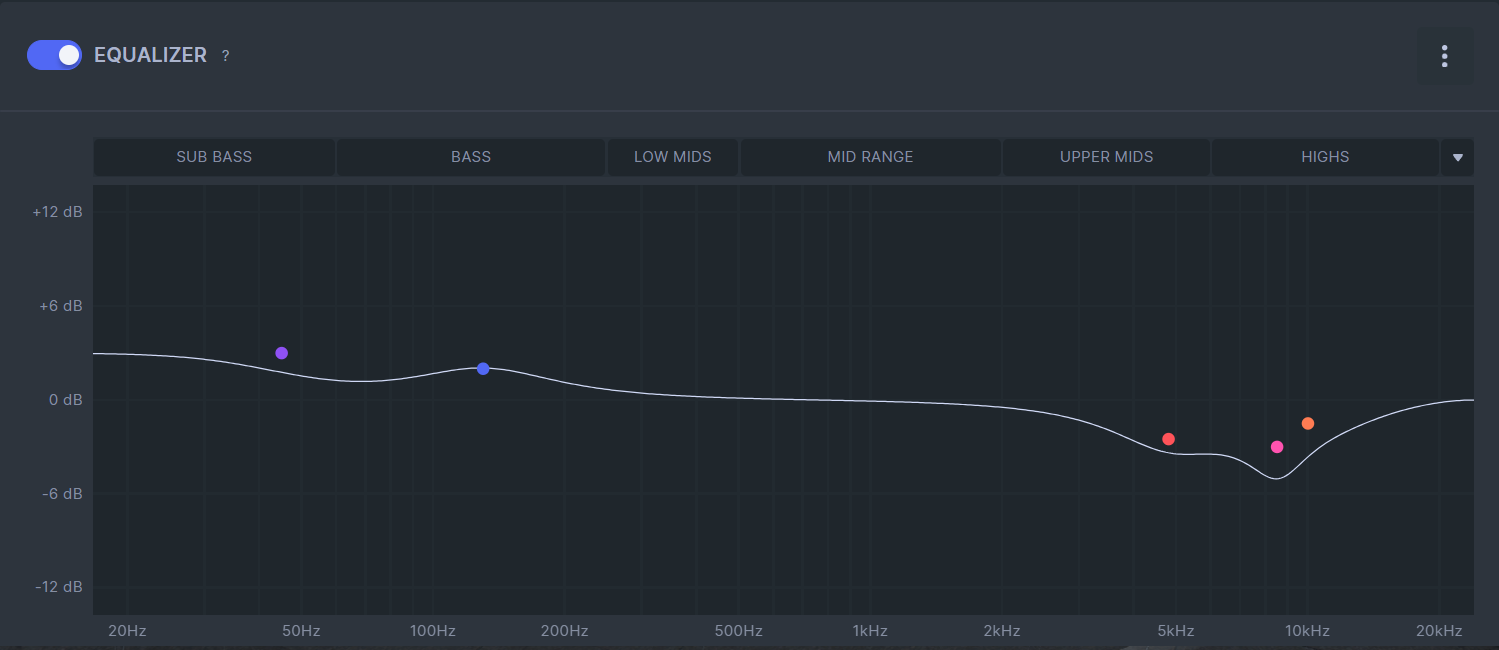Viewport: 1499px width, 650px height.
Task: Select the purple EQ point near 50Hz
Action: click(x=282, y=353)
